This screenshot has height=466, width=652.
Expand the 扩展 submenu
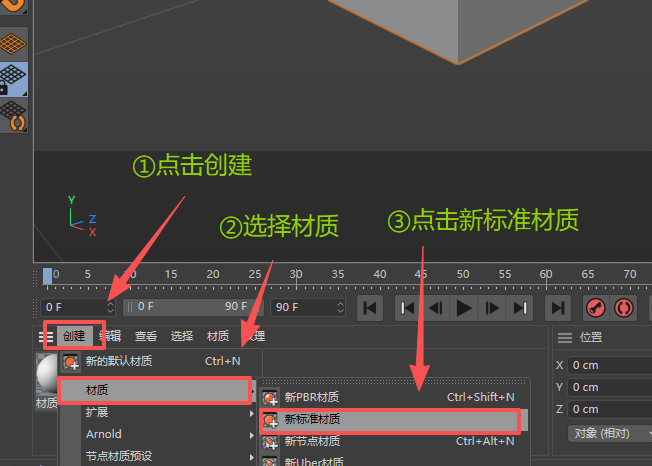coord(158,413)
